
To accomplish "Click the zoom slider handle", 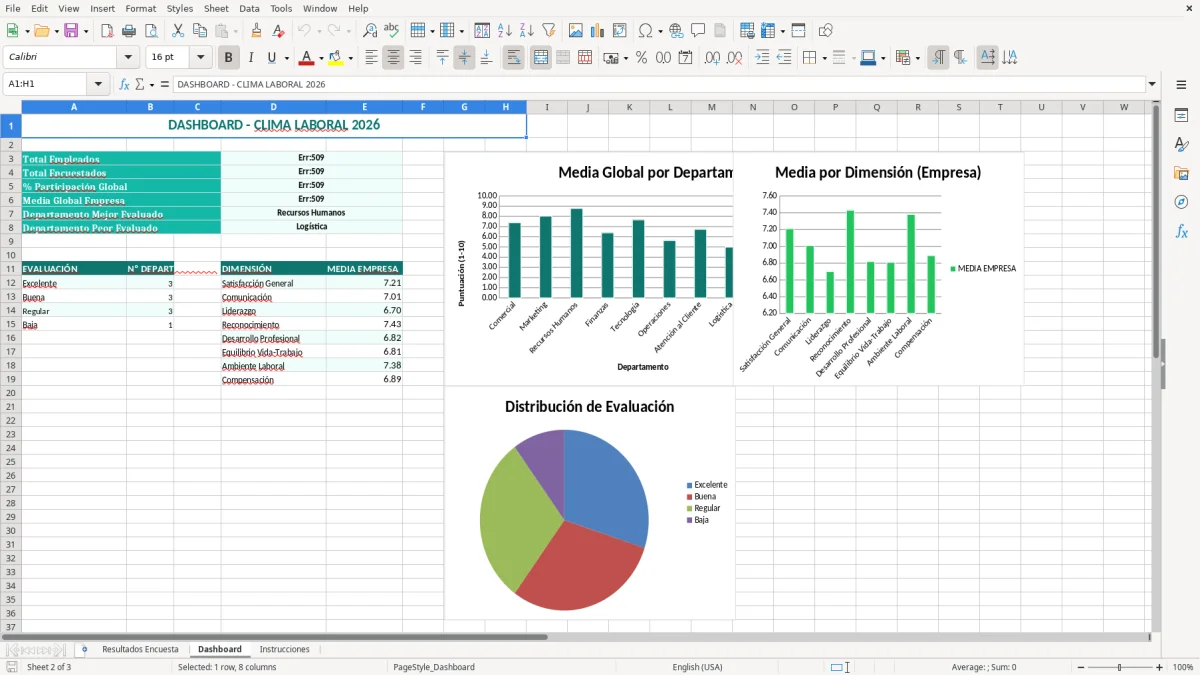I will pos(1119,667).
